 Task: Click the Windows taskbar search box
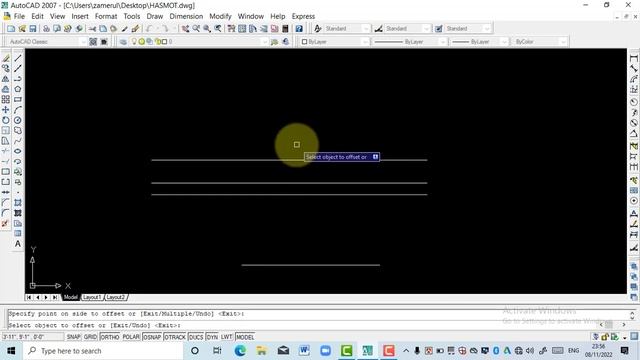[103, 351]
